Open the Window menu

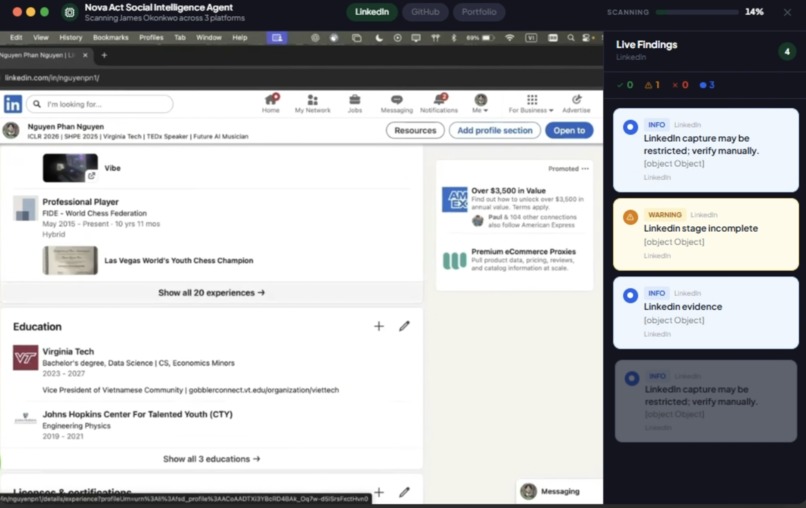tap(209, 38)
